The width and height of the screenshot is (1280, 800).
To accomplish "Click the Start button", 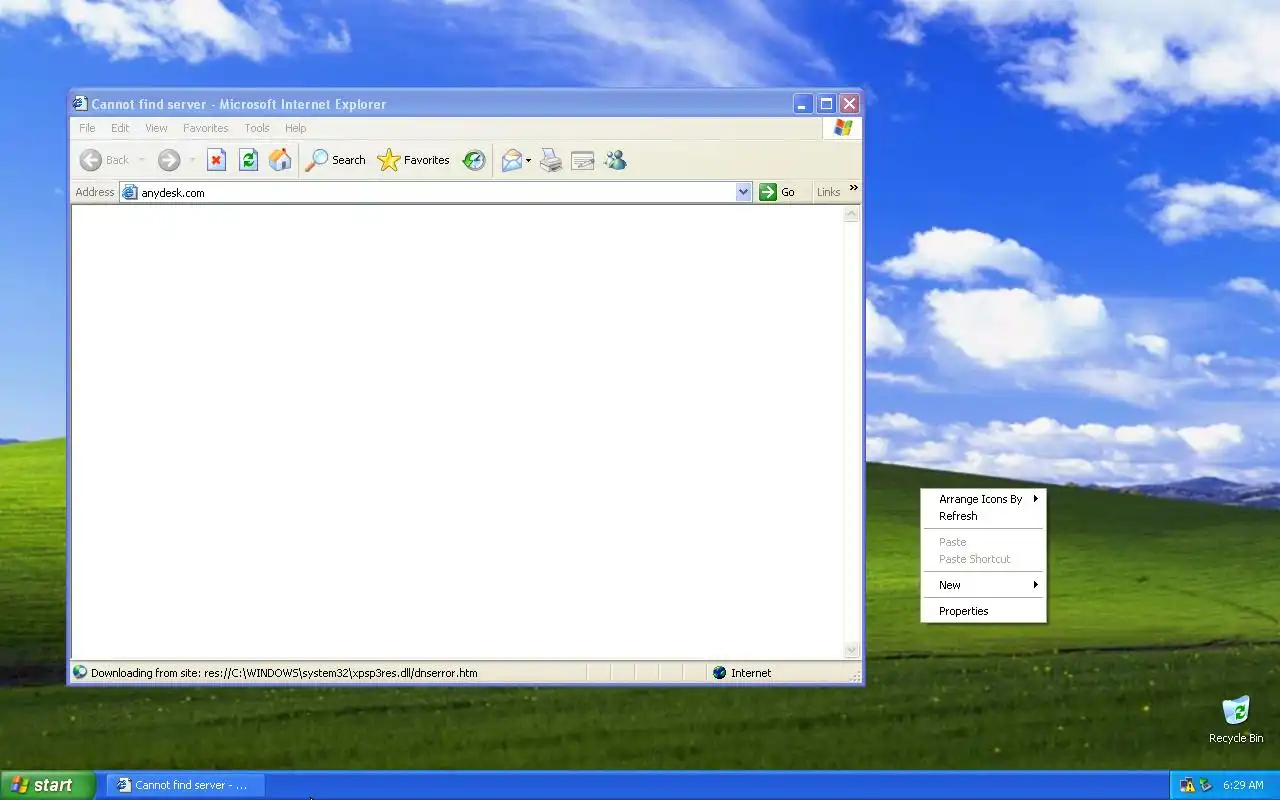I will (x=47, y=785).
